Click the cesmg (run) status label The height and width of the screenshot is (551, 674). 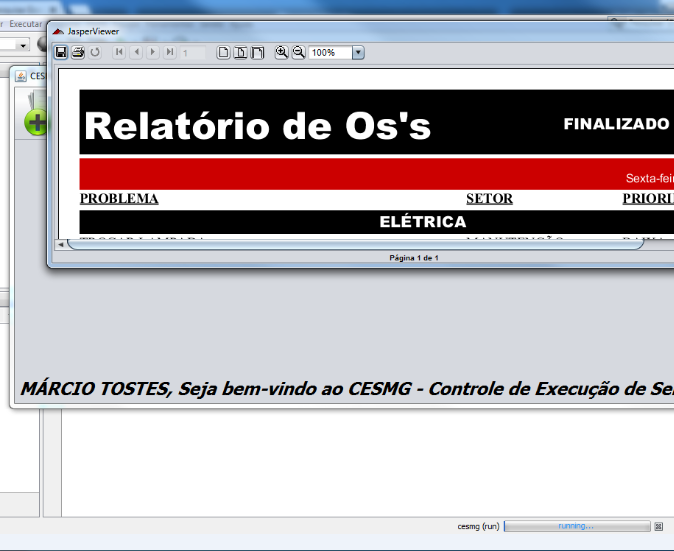[x=478, y=526]
